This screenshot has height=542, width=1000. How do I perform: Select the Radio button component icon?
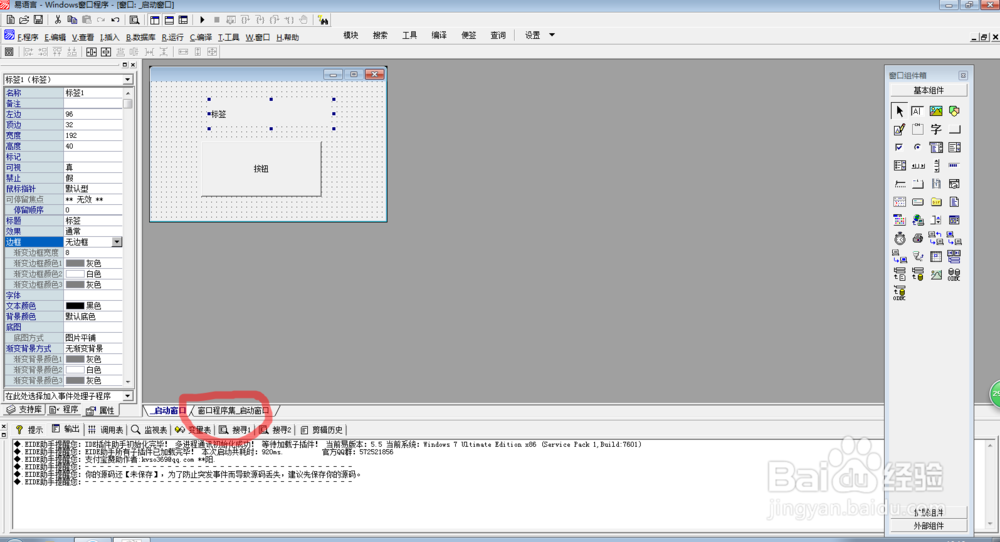pos(917,147)
